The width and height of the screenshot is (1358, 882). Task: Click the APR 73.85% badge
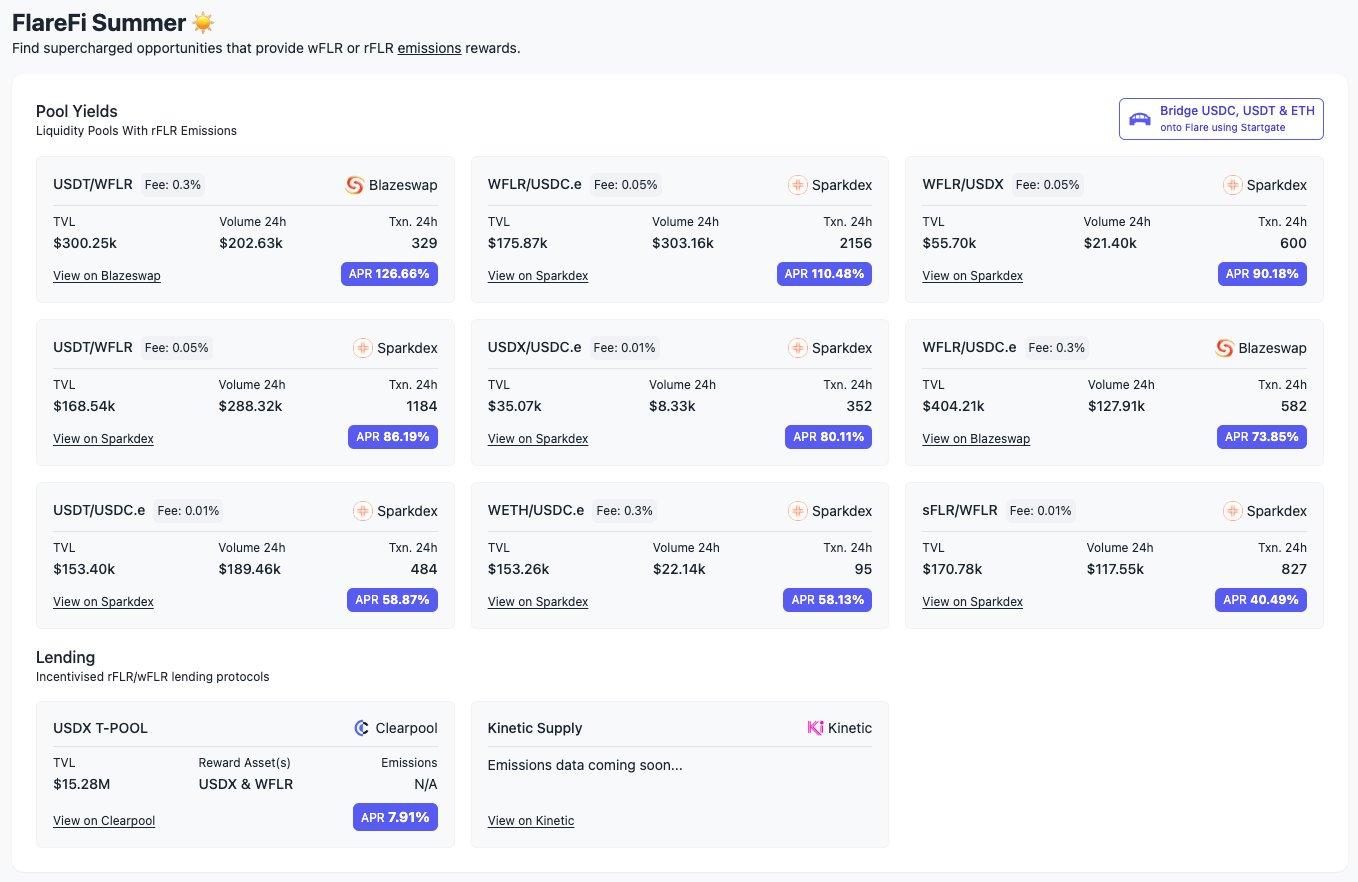1262,437
